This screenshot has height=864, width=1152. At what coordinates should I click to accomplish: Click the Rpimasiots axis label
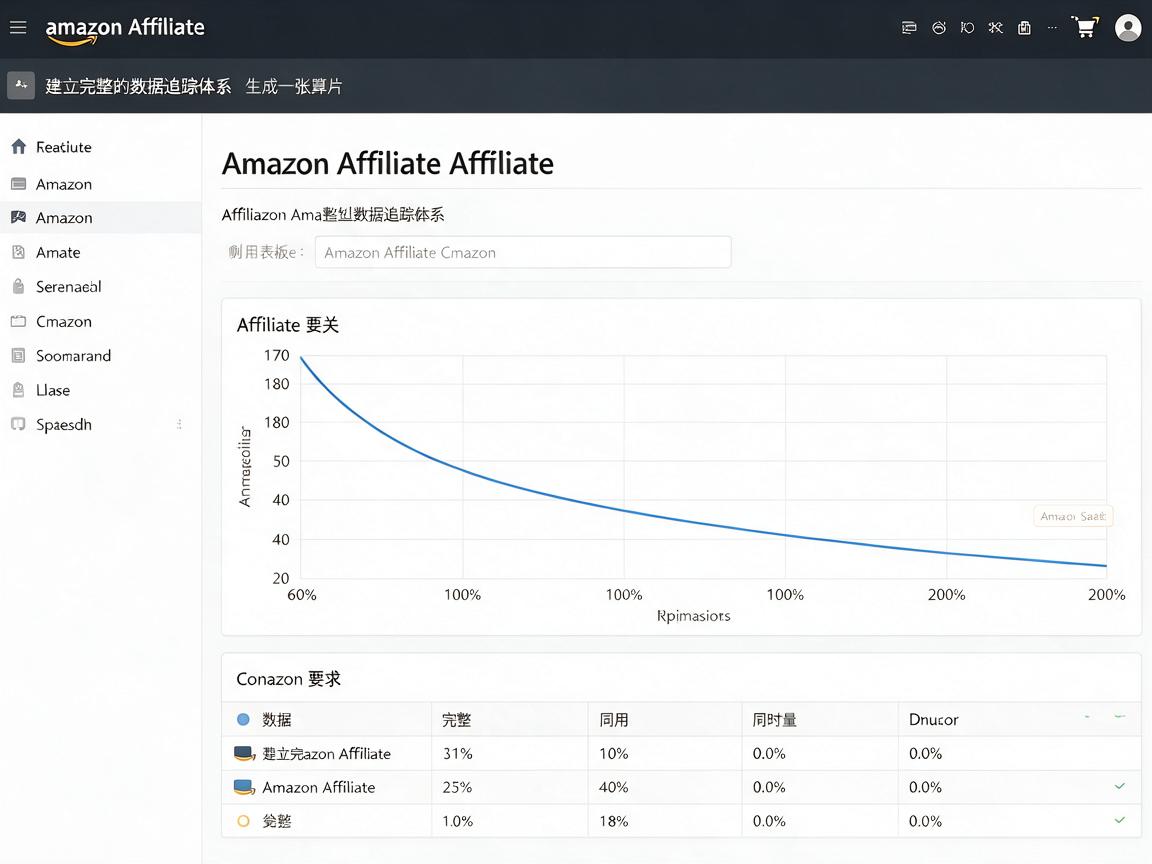694,616
